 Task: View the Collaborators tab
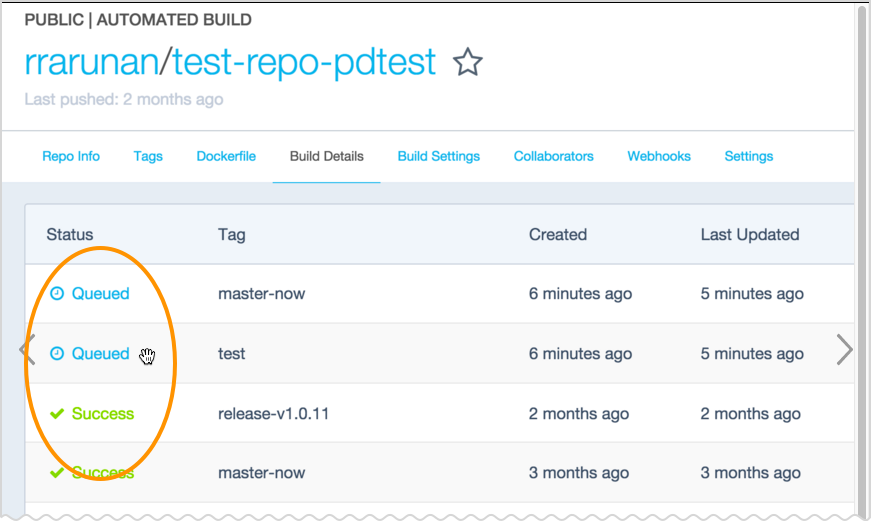553,156
